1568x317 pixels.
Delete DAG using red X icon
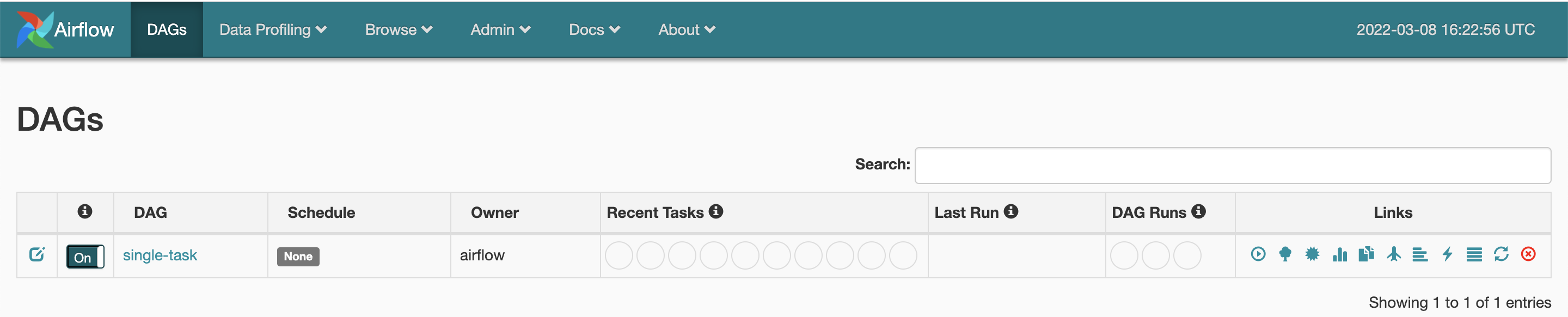(1528, 254)
